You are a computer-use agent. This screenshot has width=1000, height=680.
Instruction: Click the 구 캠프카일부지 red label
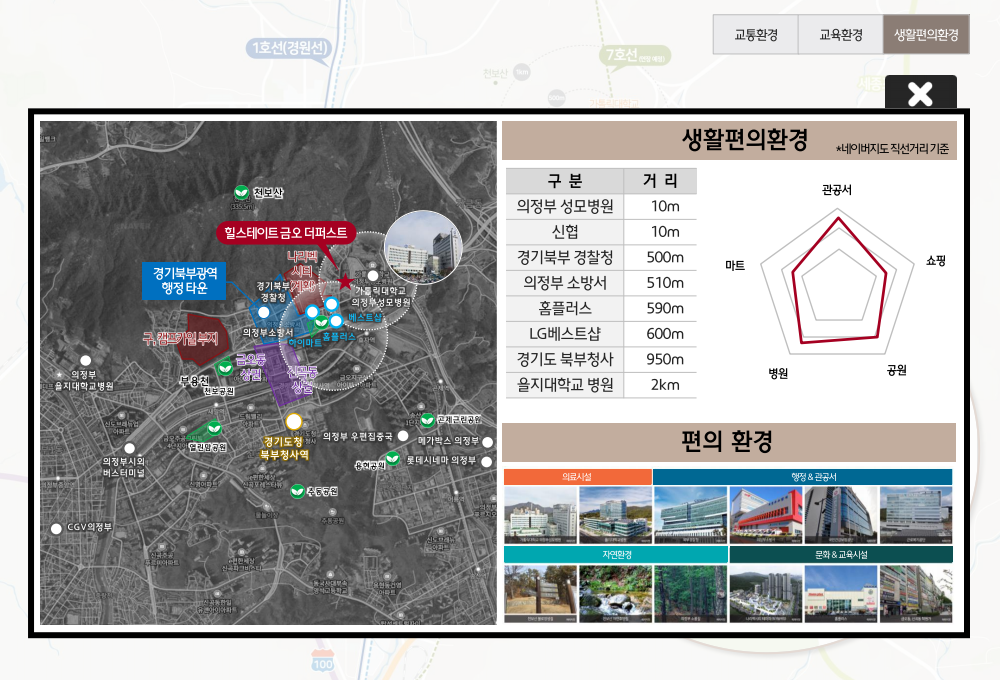click(180, 339)
